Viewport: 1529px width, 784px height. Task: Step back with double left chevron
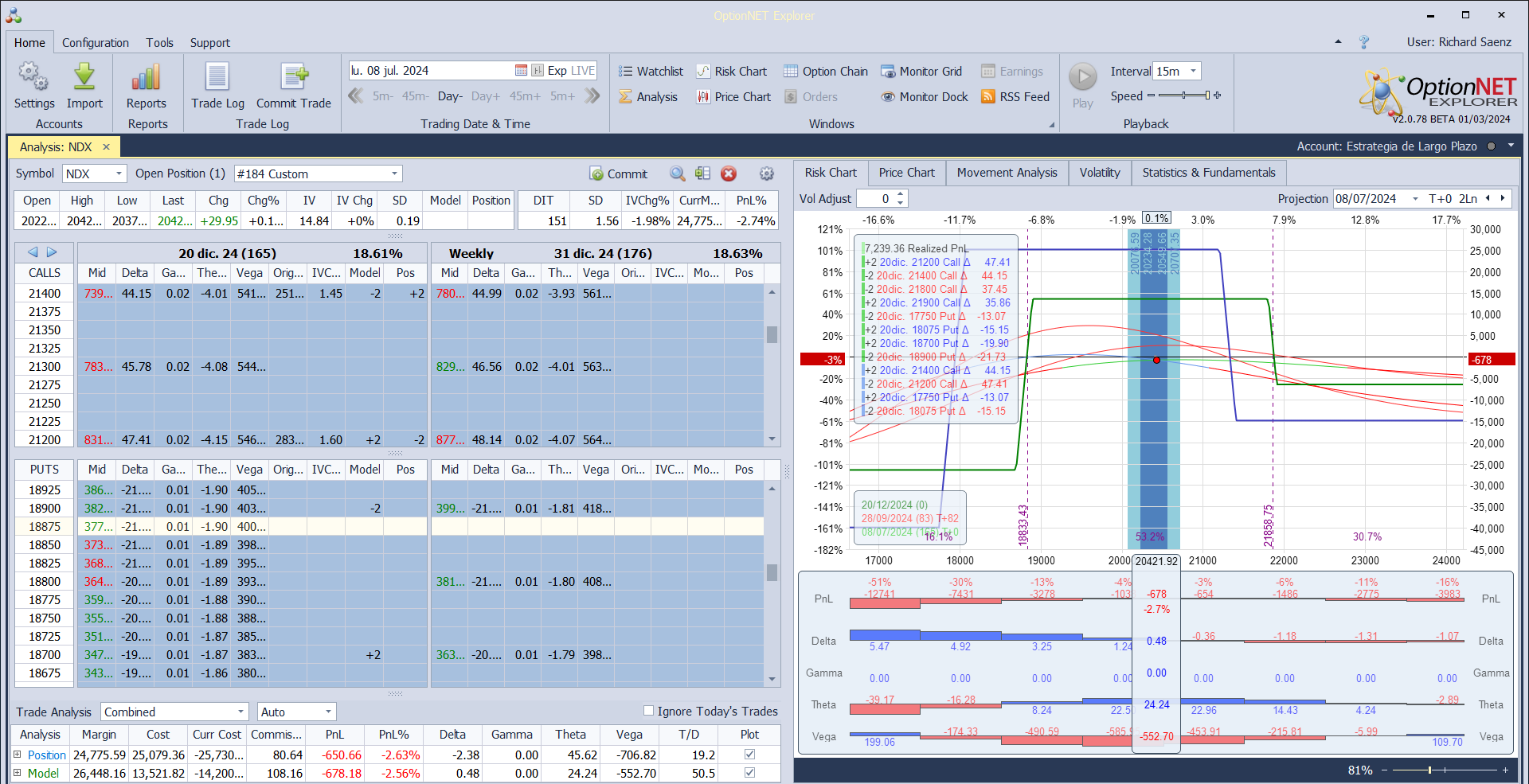(x=356, y=96)
